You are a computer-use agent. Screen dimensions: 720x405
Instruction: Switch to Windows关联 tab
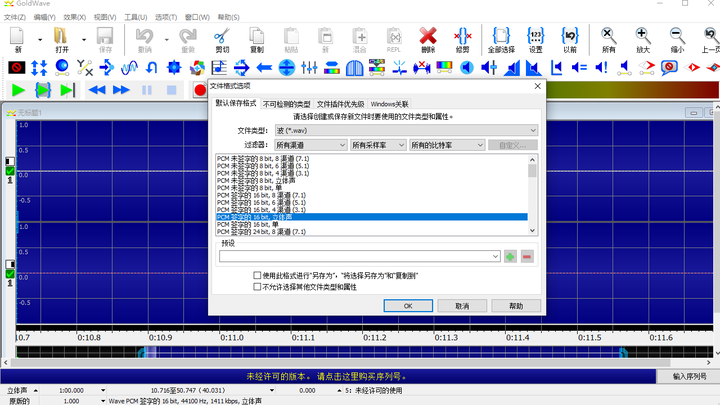point(389,104)
